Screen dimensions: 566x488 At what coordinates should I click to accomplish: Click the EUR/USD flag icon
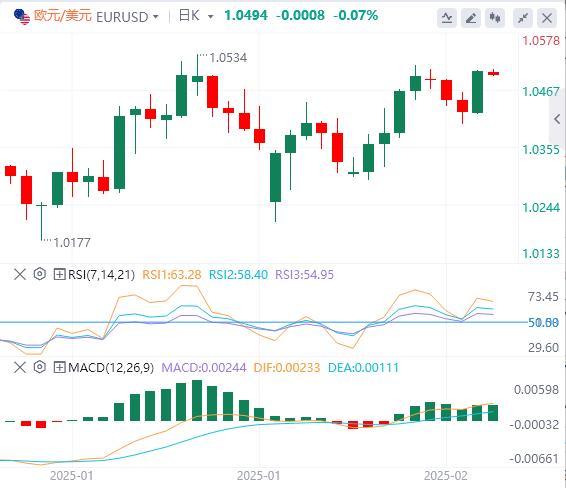click(x=22, y=17)
